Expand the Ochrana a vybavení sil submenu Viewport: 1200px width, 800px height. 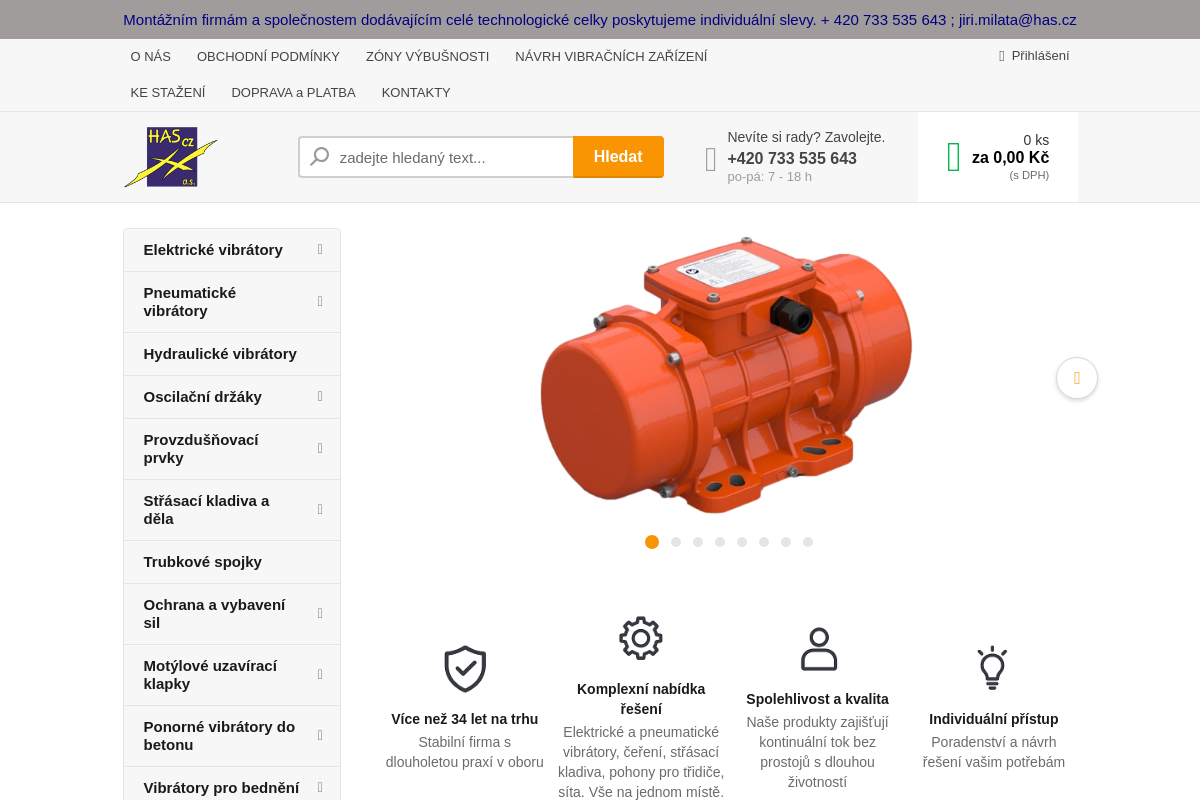point(320,614)
